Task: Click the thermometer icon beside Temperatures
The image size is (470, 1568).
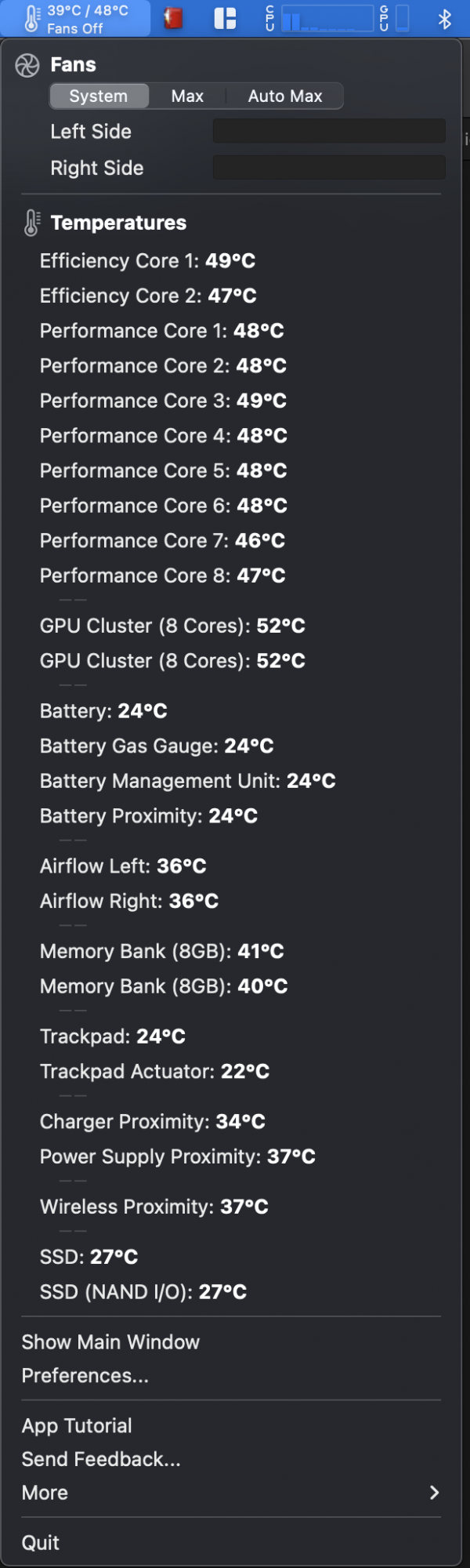Action: (31, 223)
